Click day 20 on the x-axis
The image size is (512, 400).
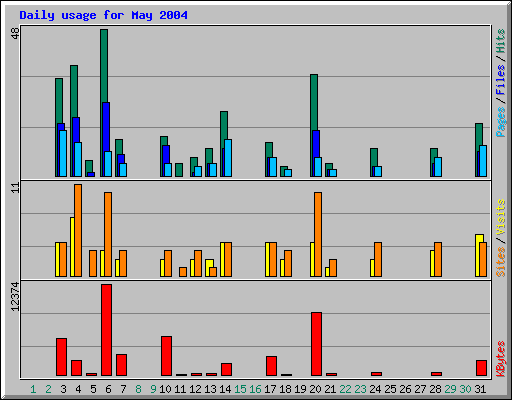tap(315, 389)
